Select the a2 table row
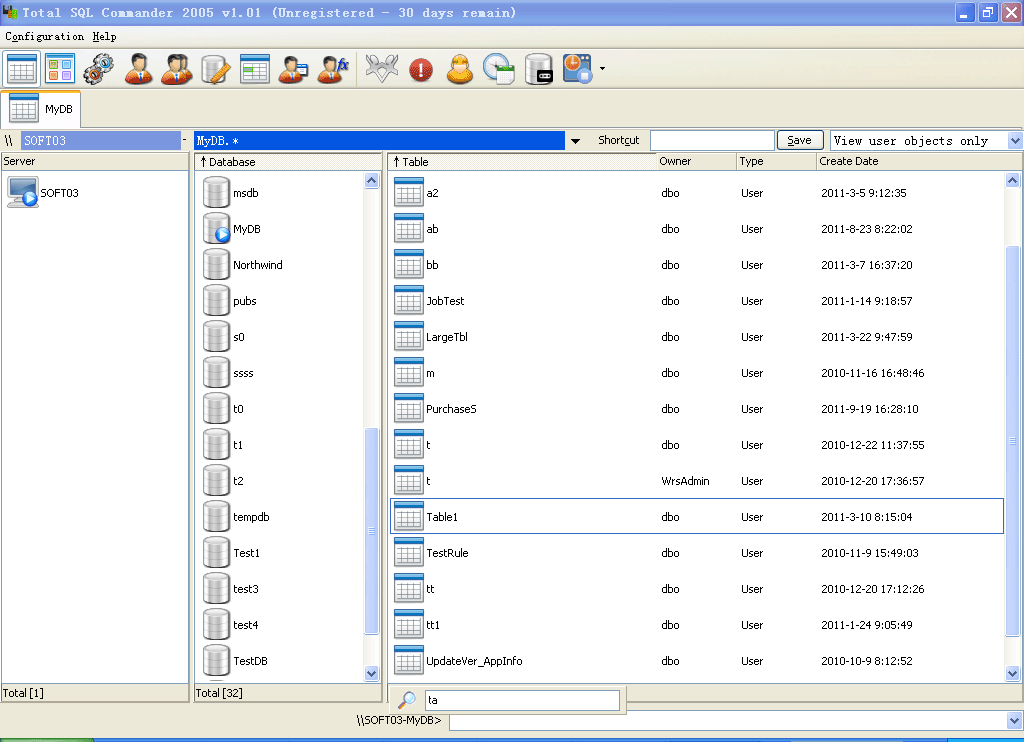This screenshot has height=742, width=1024. point(697,193)
